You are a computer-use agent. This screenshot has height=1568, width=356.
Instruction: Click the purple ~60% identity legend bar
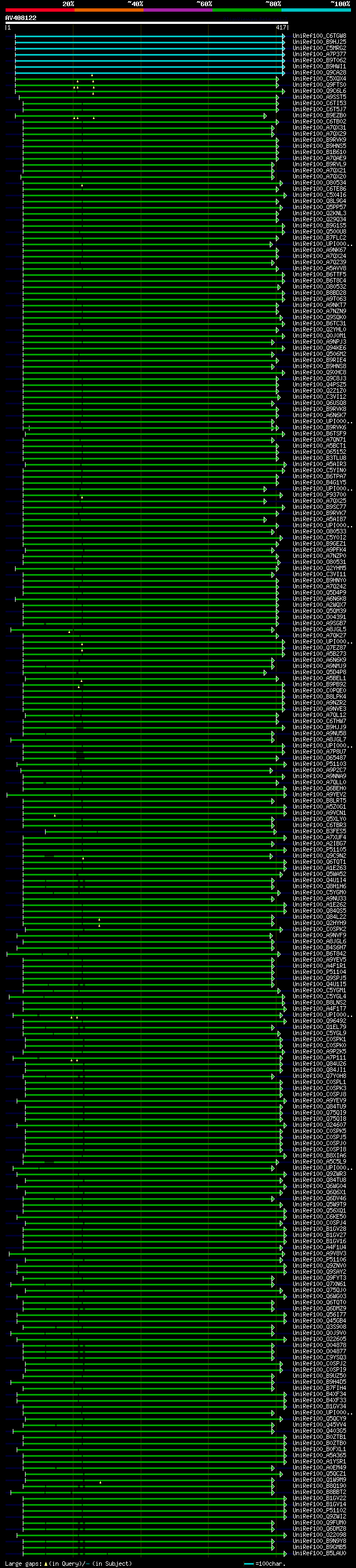click(179, 11)
